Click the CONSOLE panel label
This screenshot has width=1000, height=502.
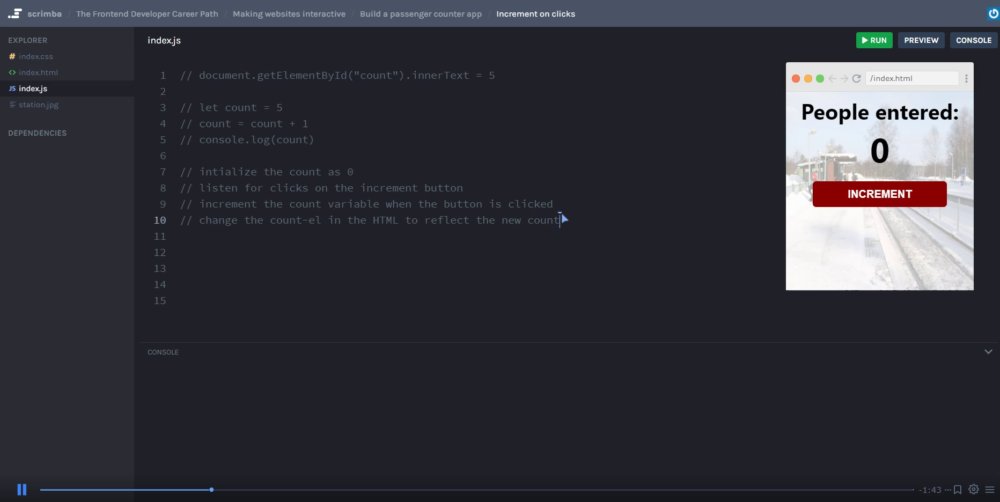[163, 352]
